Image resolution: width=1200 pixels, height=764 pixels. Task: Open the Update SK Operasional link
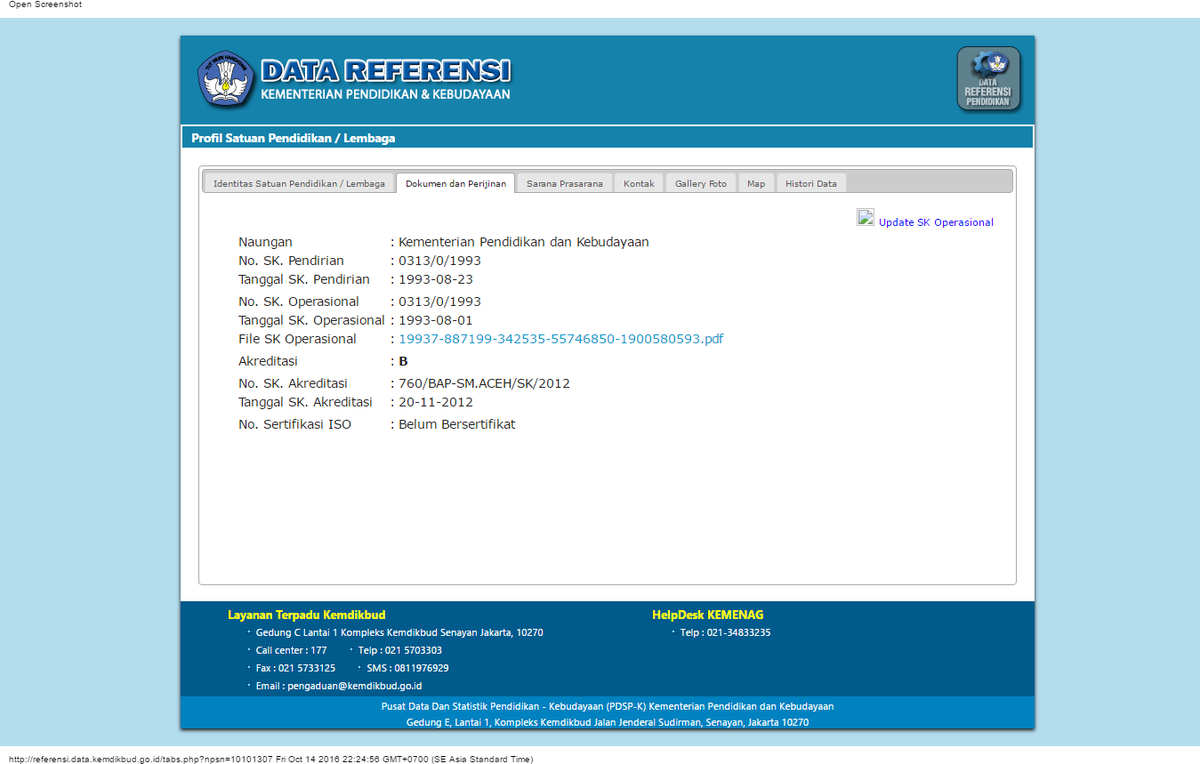pyautogui.click(x=936, y=222)
